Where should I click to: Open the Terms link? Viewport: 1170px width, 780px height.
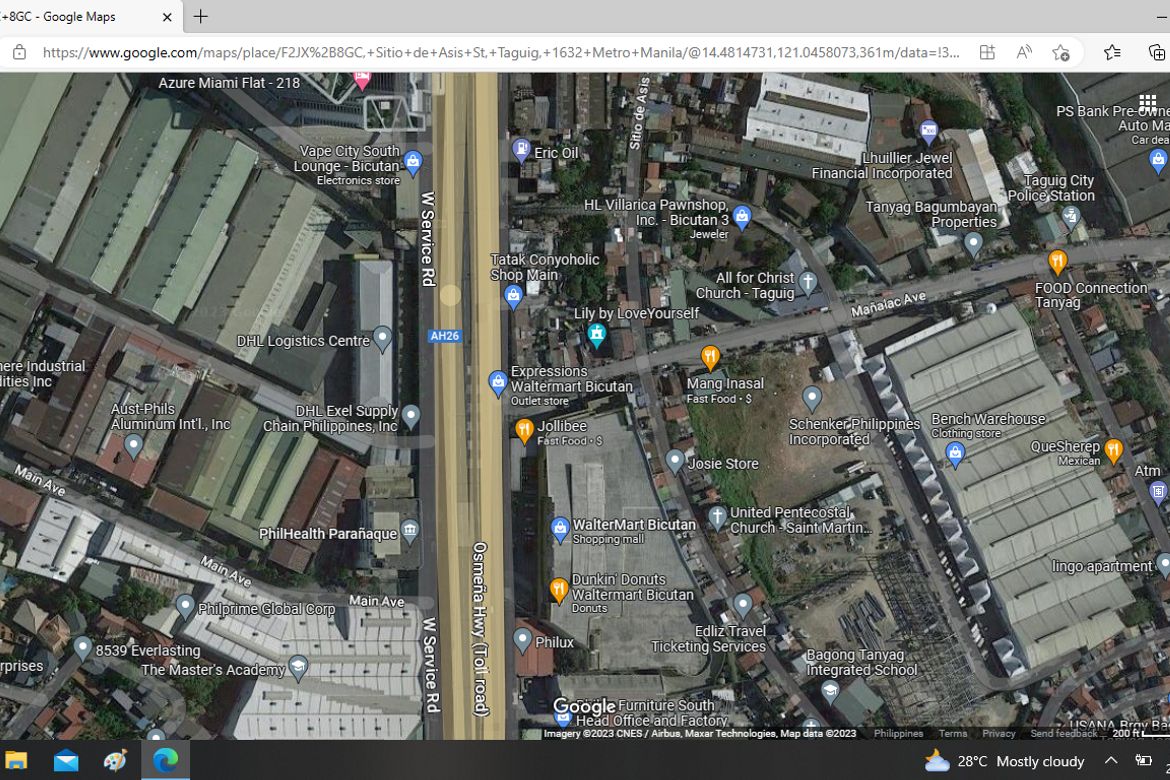click(953, 734)
